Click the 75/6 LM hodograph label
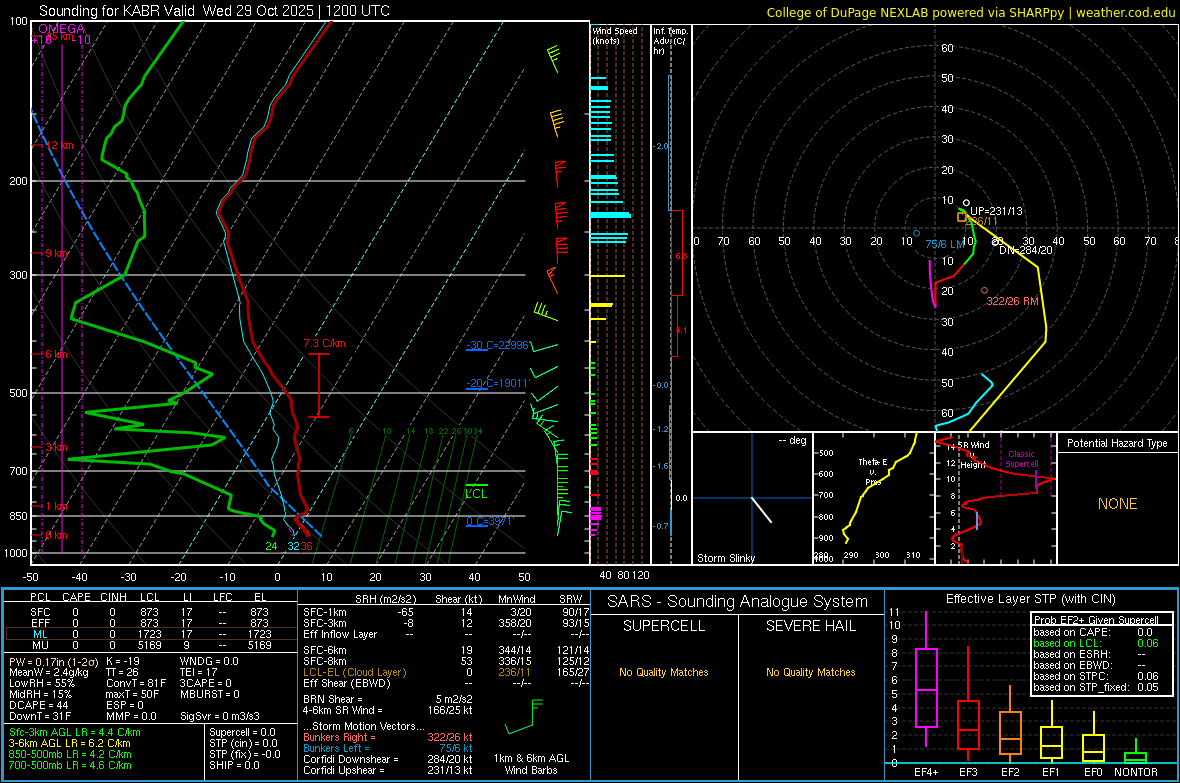 coord(944,245)
